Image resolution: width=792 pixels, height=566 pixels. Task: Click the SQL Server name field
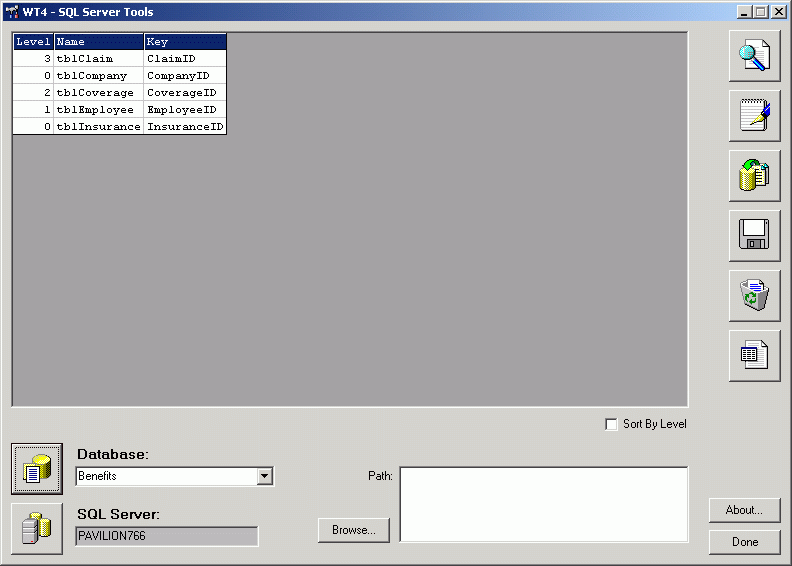coord(166,536)
